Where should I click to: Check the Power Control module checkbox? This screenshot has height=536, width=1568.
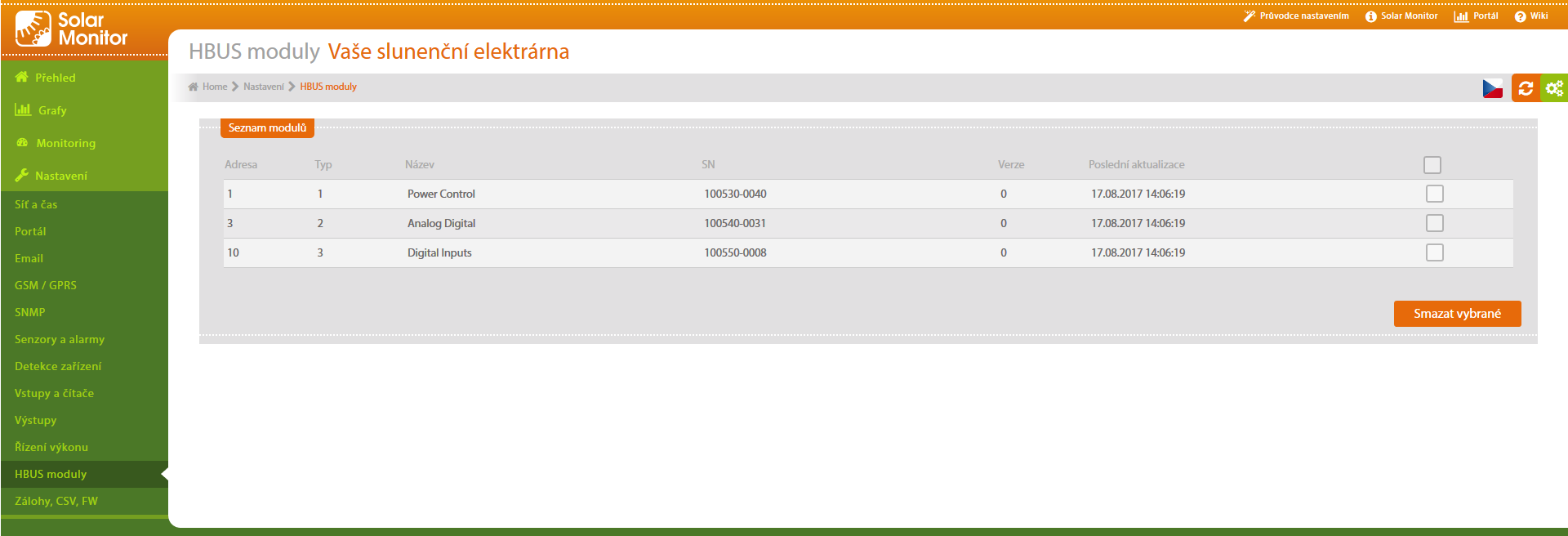pos(1434,194)
